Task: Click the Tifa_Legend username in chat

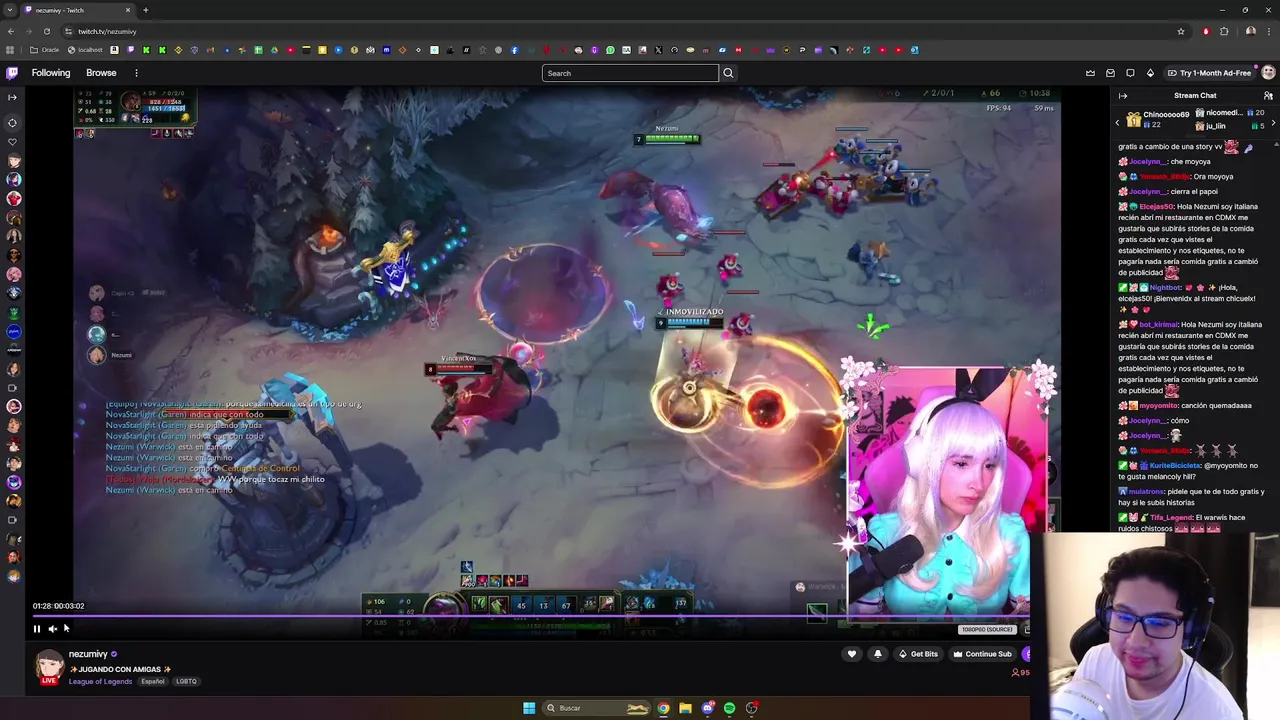Action: coord(1171,517)
